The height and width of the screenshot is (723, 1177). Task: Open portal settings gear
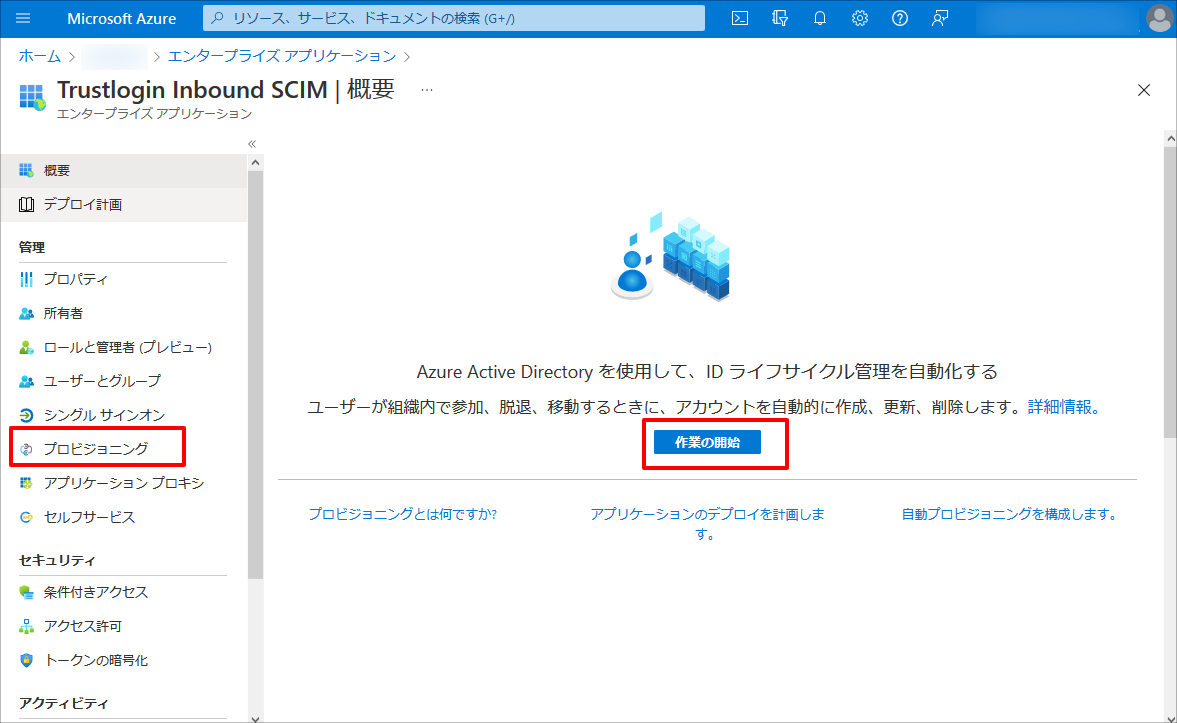click(x=859, y=18)
